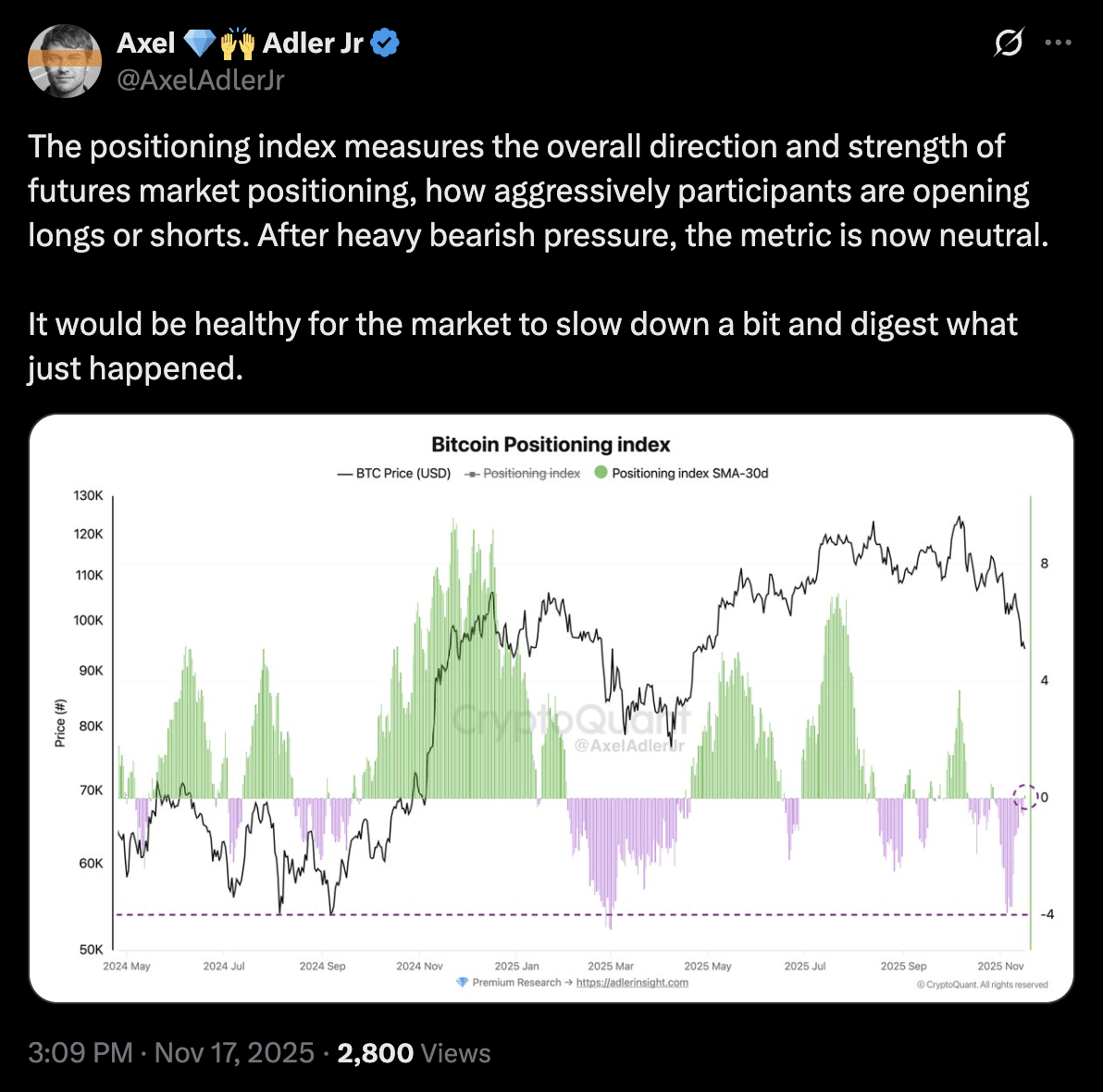Click the blue verified checkmark badge
This screenshot has height=1092, width=1103.
coord(385,43)
